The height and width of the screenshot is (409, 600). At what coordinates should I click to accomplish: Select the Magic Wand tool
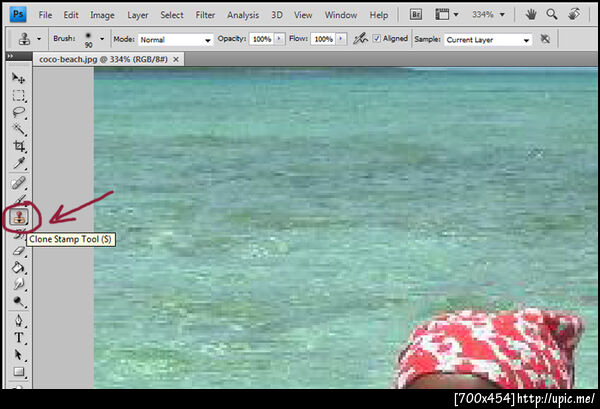point(18,129)
